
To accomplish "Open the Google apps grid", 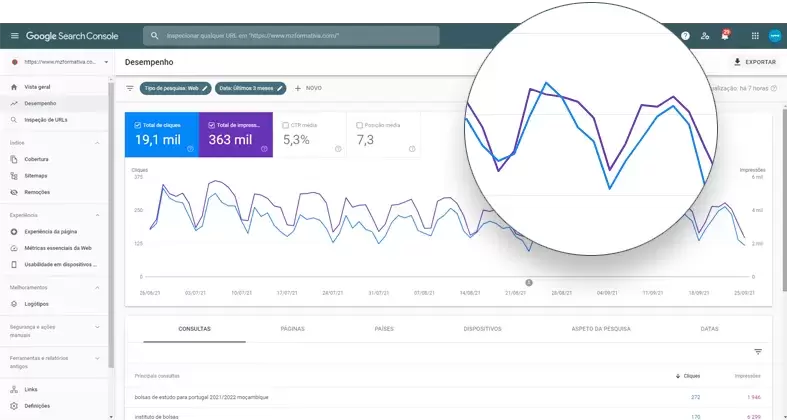I will pyautogui.click(x=755, y=36).
